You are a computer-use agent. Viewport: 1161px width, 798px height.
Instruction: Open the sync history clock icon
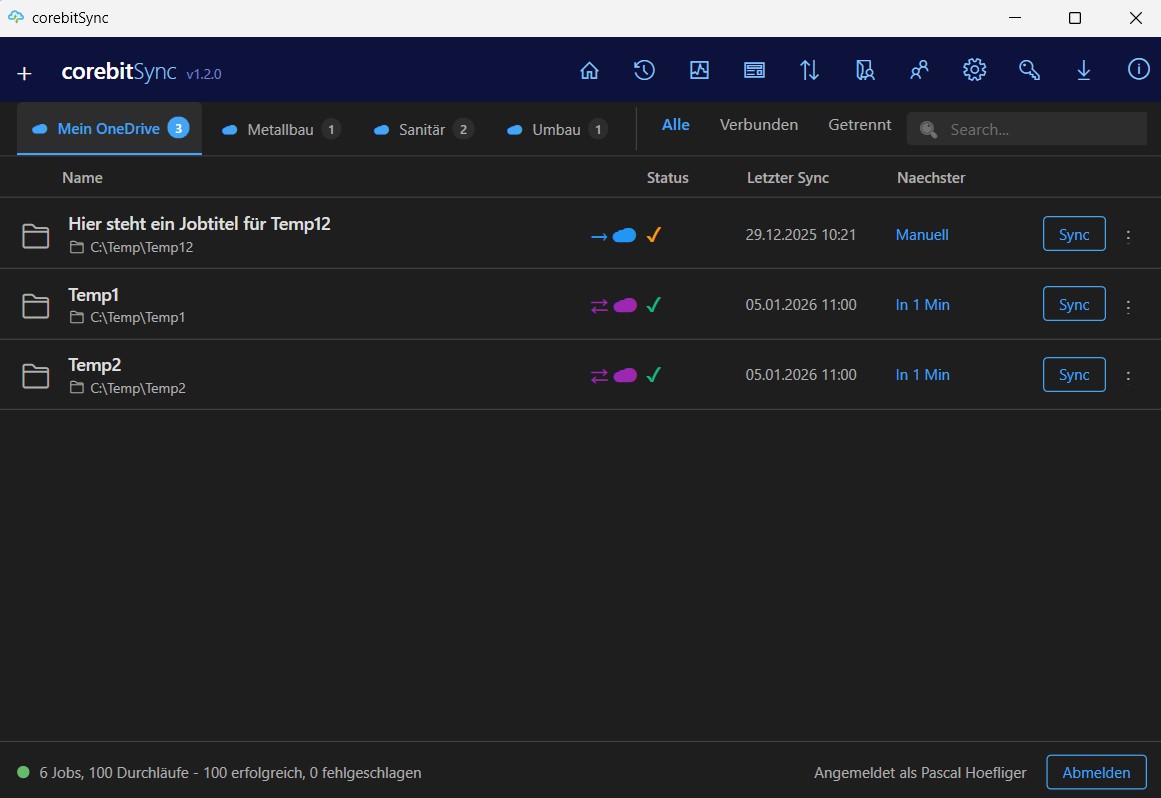pyautogui.click(x=644, y=70)
